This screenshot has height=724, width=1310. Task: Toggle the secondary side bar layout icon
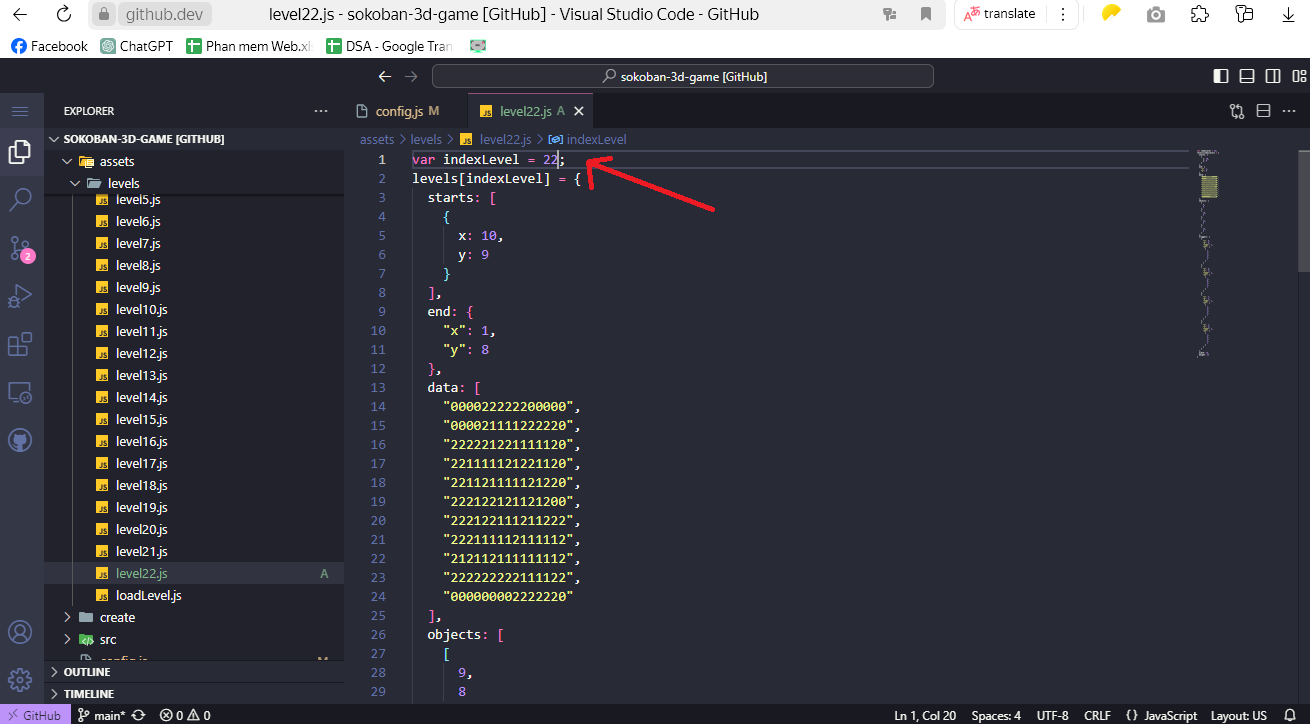(x=1273, y=76)
